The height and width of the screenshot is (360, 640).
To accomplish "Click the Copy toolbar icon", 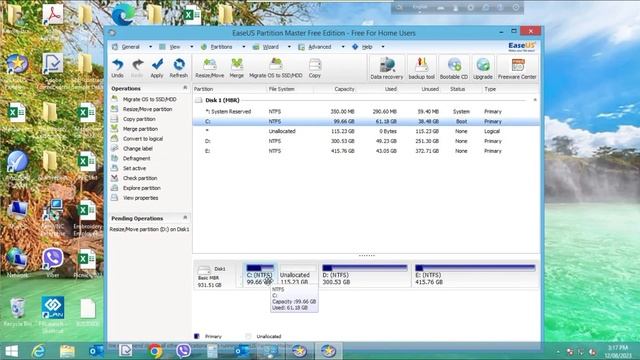I will click(x=315, y=68).
